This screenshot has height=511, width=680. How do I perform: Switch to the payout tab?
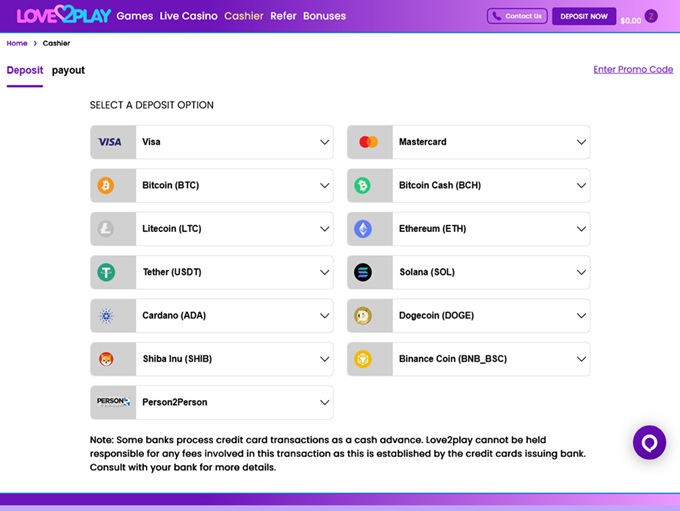pos(68,70)
